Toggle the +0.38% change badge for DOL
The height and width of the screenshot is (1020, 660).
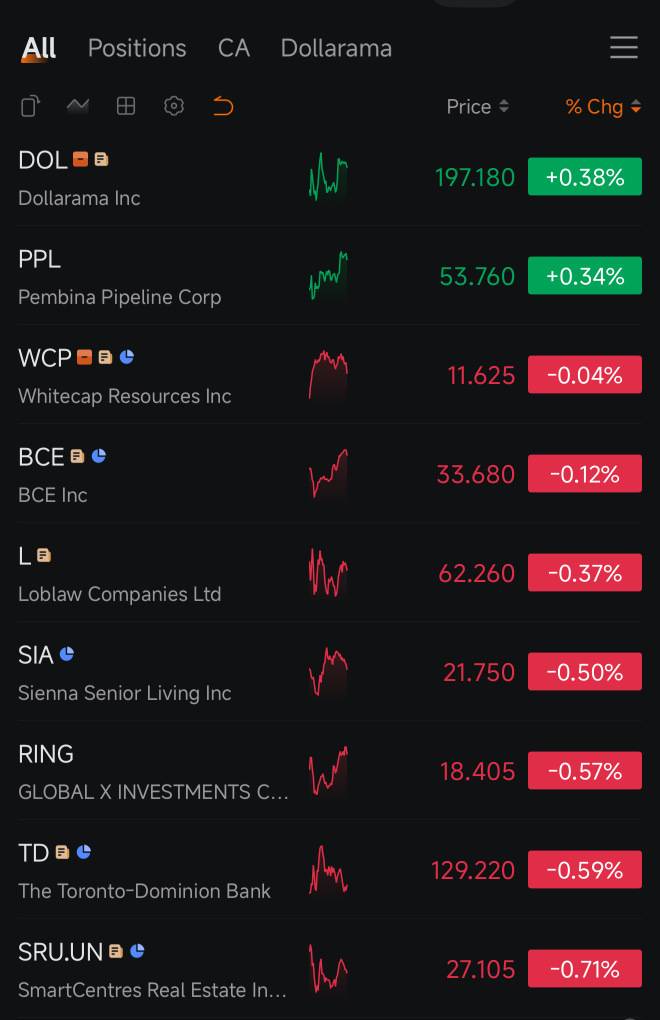click(585, 176)
